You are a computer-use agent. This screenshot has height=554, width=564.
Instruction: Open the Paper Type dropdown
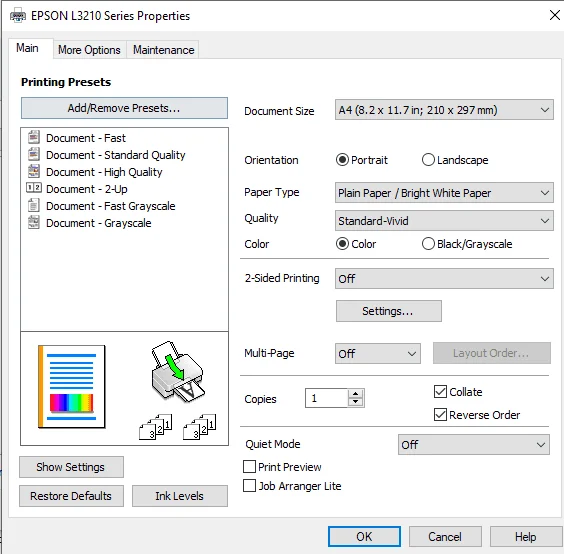(444, 193)
